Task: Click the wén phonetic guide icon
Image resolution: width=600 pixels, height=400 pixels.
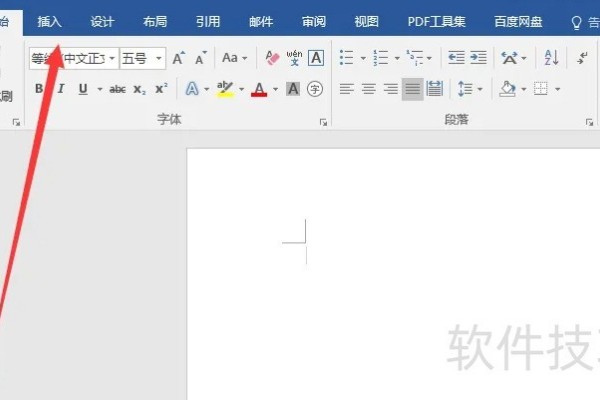Action: coord(294,58)
